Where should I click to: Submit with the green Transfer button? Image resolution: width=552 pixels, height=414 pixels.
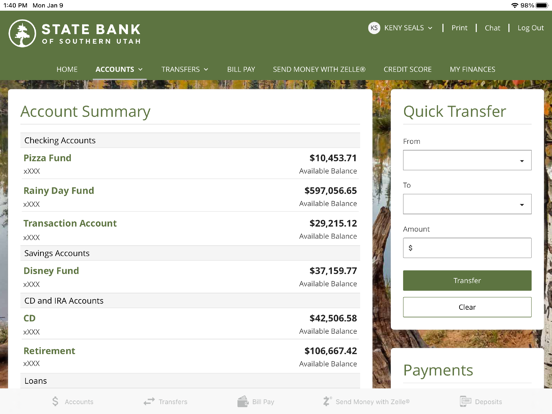(x=467, y=281)
